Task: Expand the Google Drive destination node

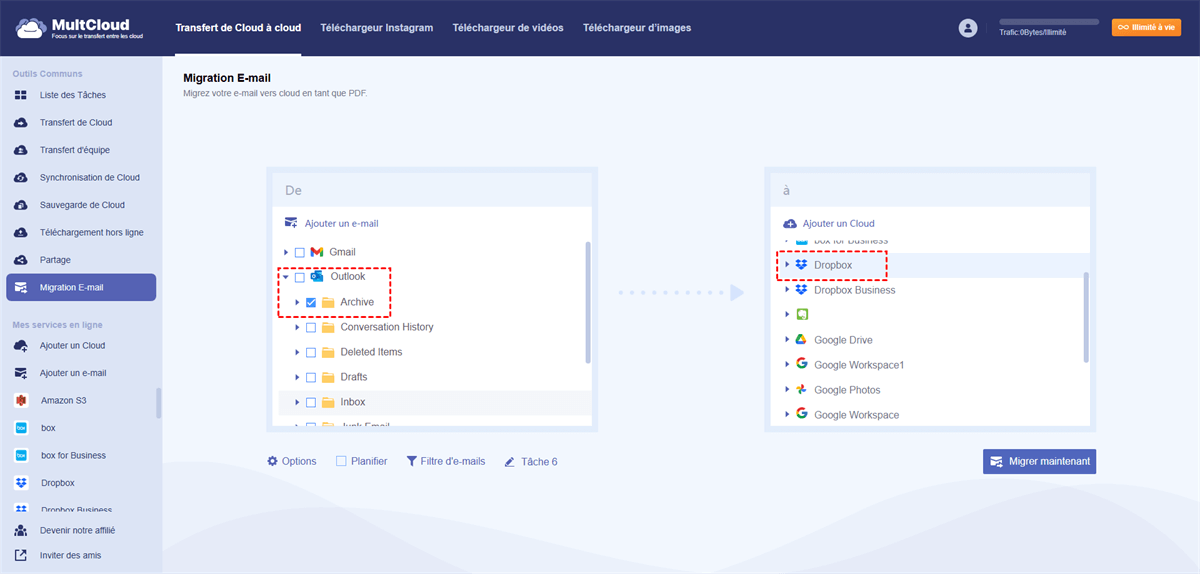Action: click(x=787, y=340)
